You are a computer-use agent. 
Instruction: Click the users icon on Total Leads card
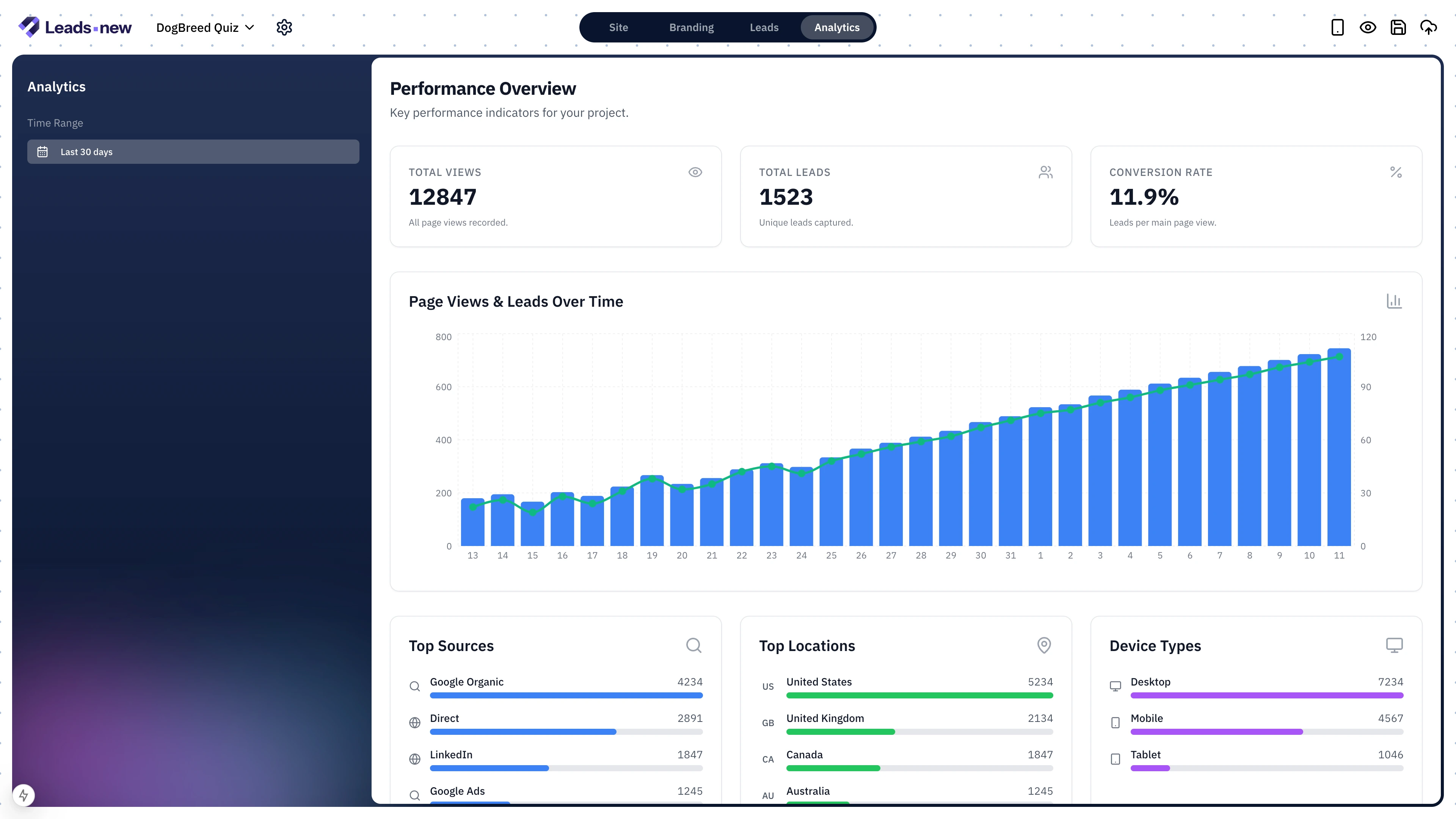(x=1045, y=172)
